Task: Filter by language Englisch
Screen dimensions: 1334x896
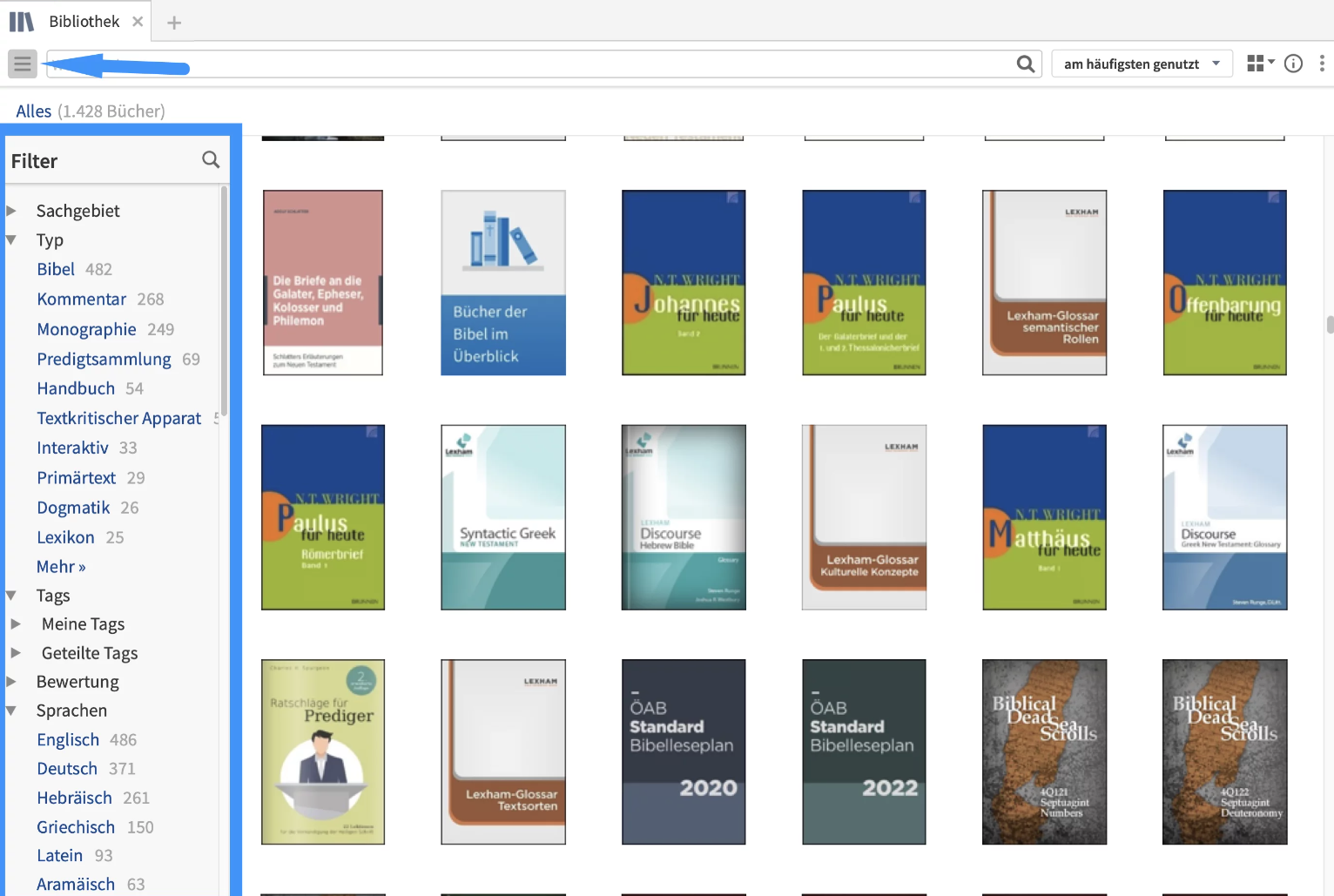Action: pyautogui.click(x=68, y=739)
